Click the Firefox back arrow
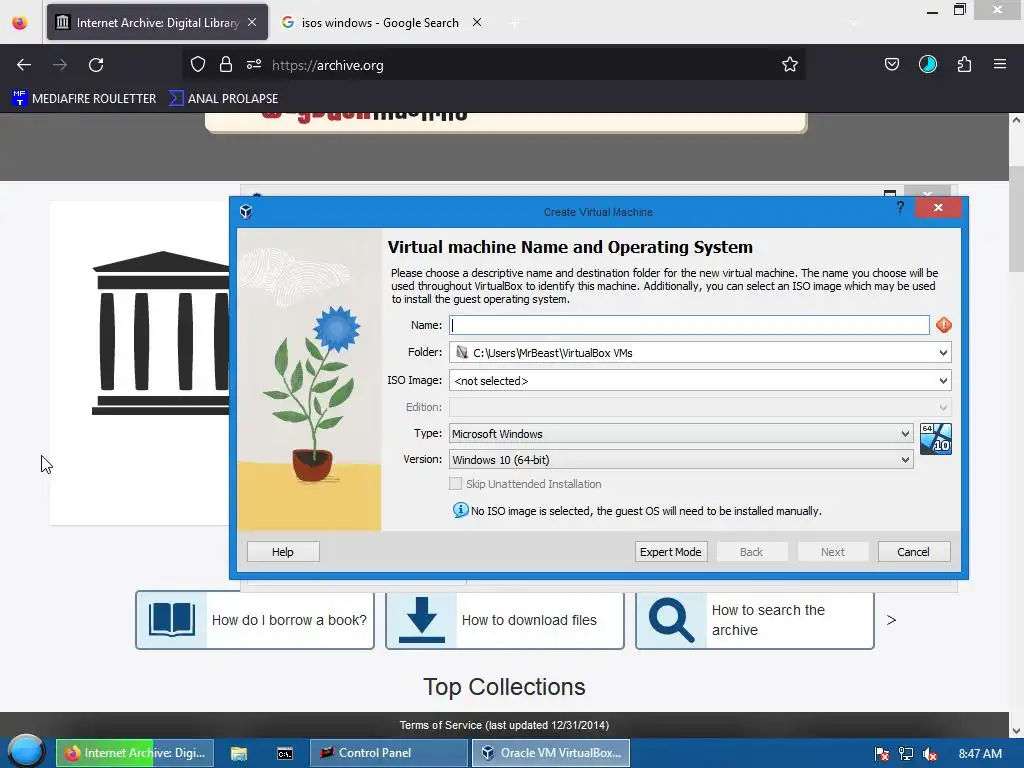 coord(24,65)
